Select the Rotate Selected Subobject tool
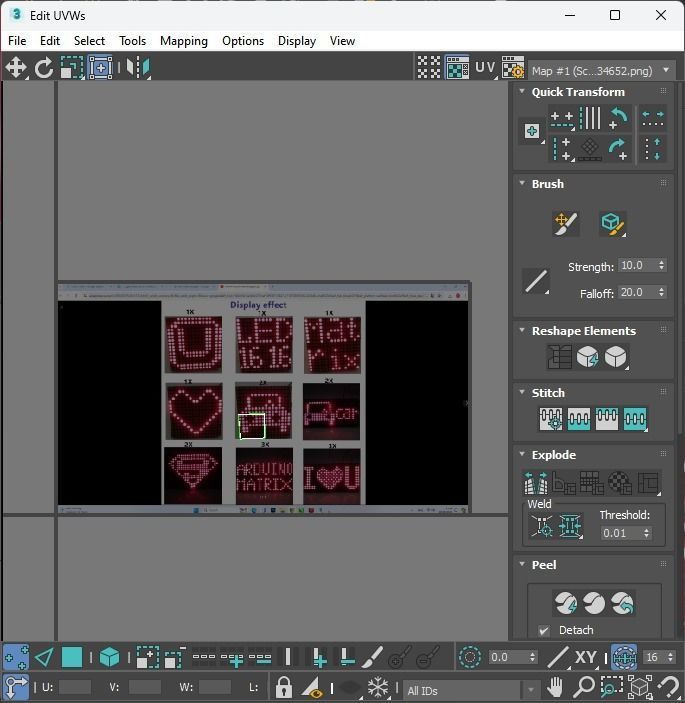This screenshot has width=685, height=703. coord(43,68)
